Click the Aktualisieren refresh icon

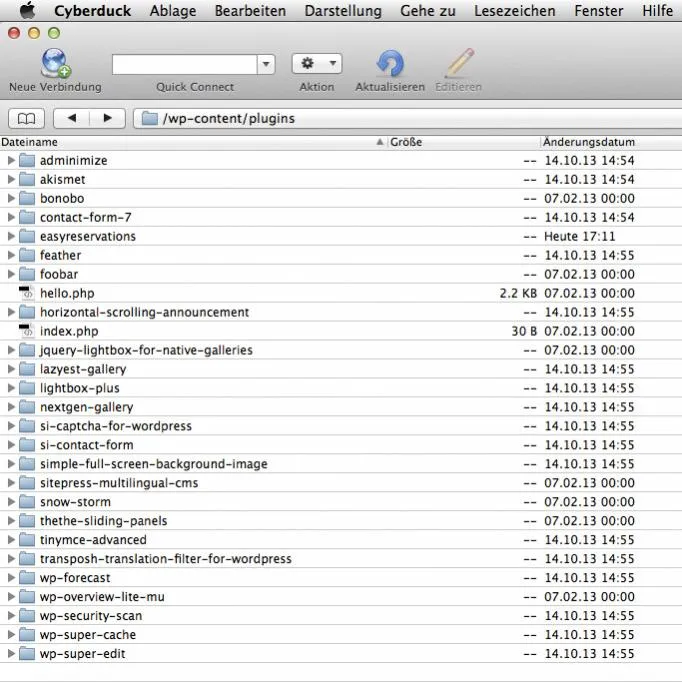(390, 64)
